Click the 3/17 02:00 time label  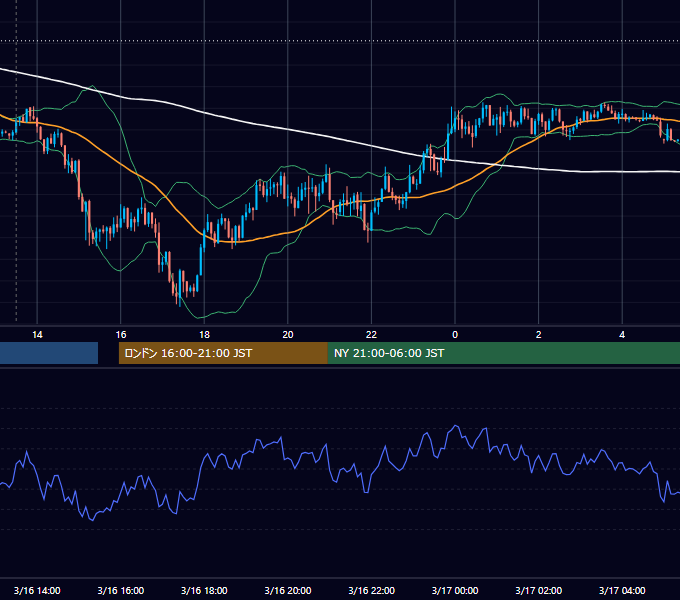539,590
